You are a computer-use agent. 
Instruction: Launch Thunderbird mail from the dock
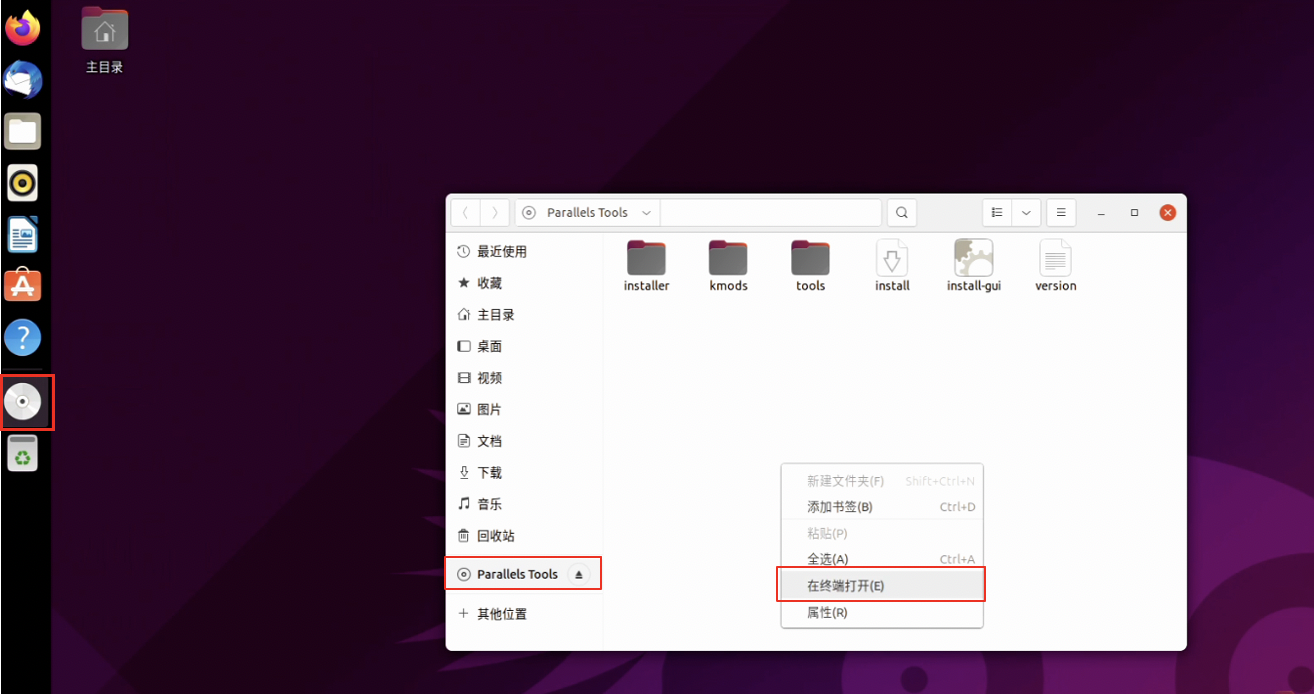pyautogui.click(x=22, y=79)
